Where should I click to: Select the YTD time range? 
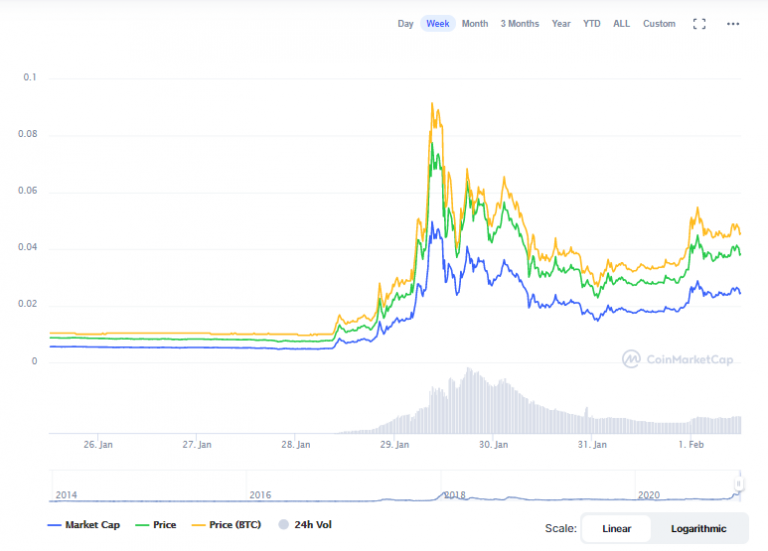point(591,24)
